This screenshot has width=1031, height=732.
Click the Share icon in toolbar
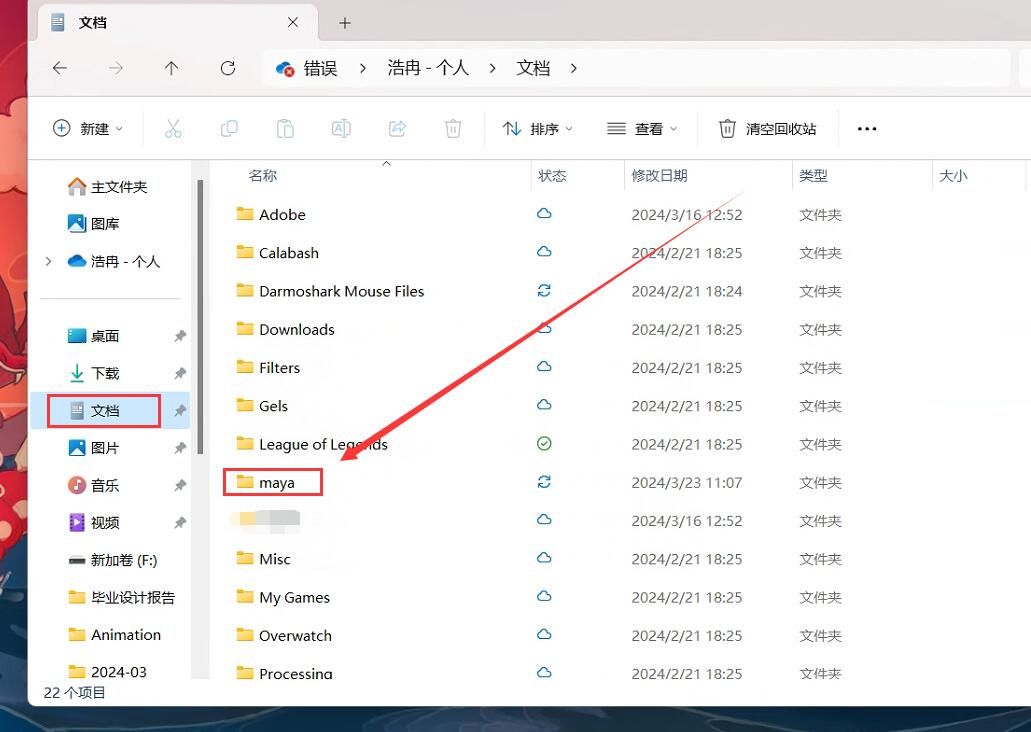tap(397, 128)
